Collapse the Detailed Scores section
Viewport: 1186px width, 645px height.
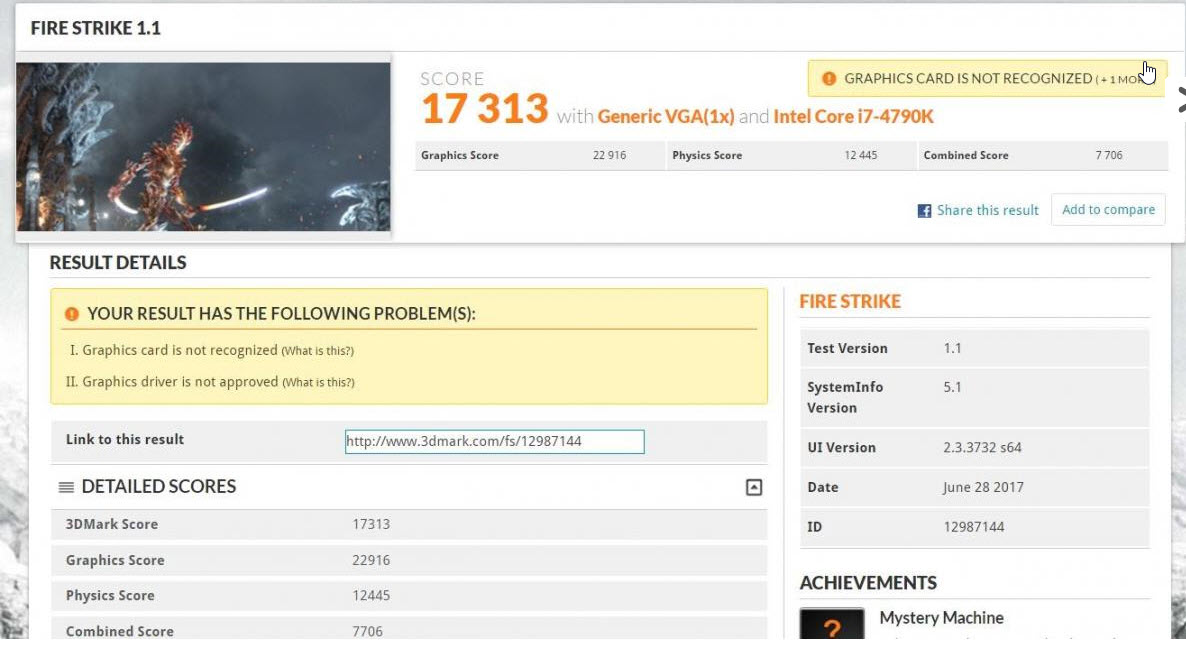click(x=753, y=488)
